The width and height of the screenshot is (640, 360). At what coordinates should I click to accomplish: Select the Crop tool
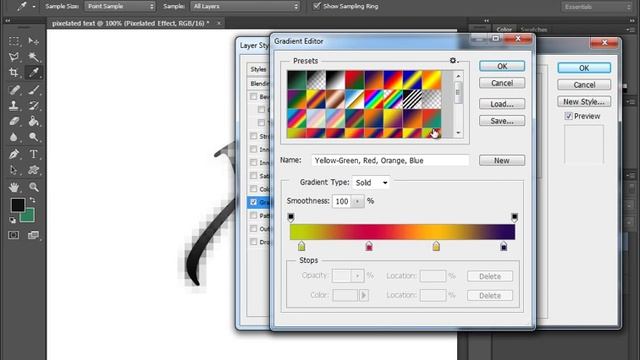[14, 73]
